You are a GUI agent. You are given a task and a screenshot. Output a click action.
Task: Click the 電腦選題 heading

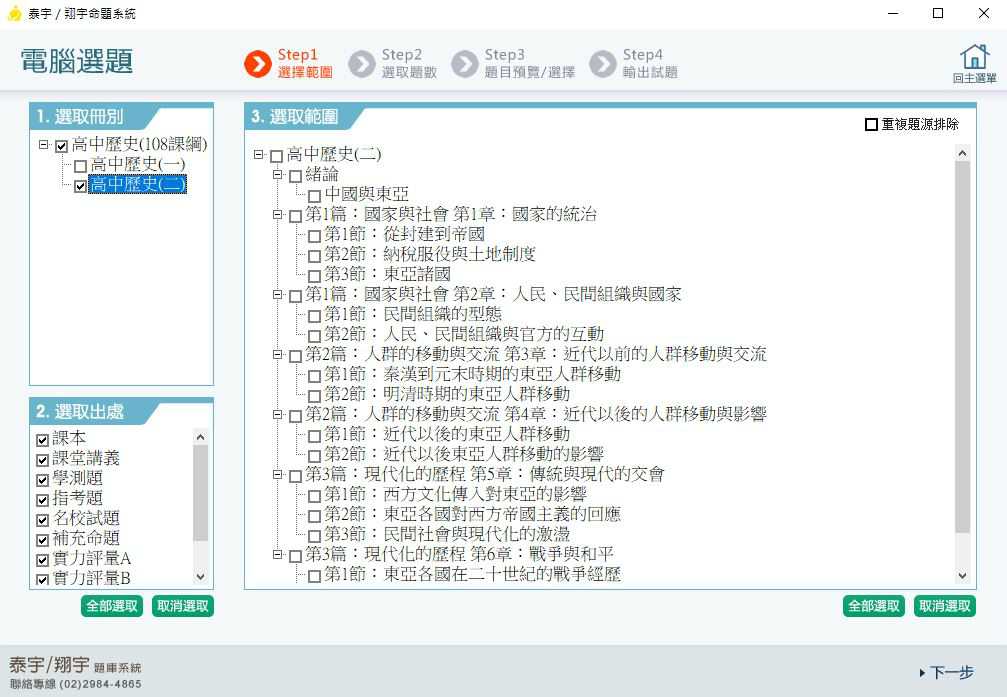point(76,61)
